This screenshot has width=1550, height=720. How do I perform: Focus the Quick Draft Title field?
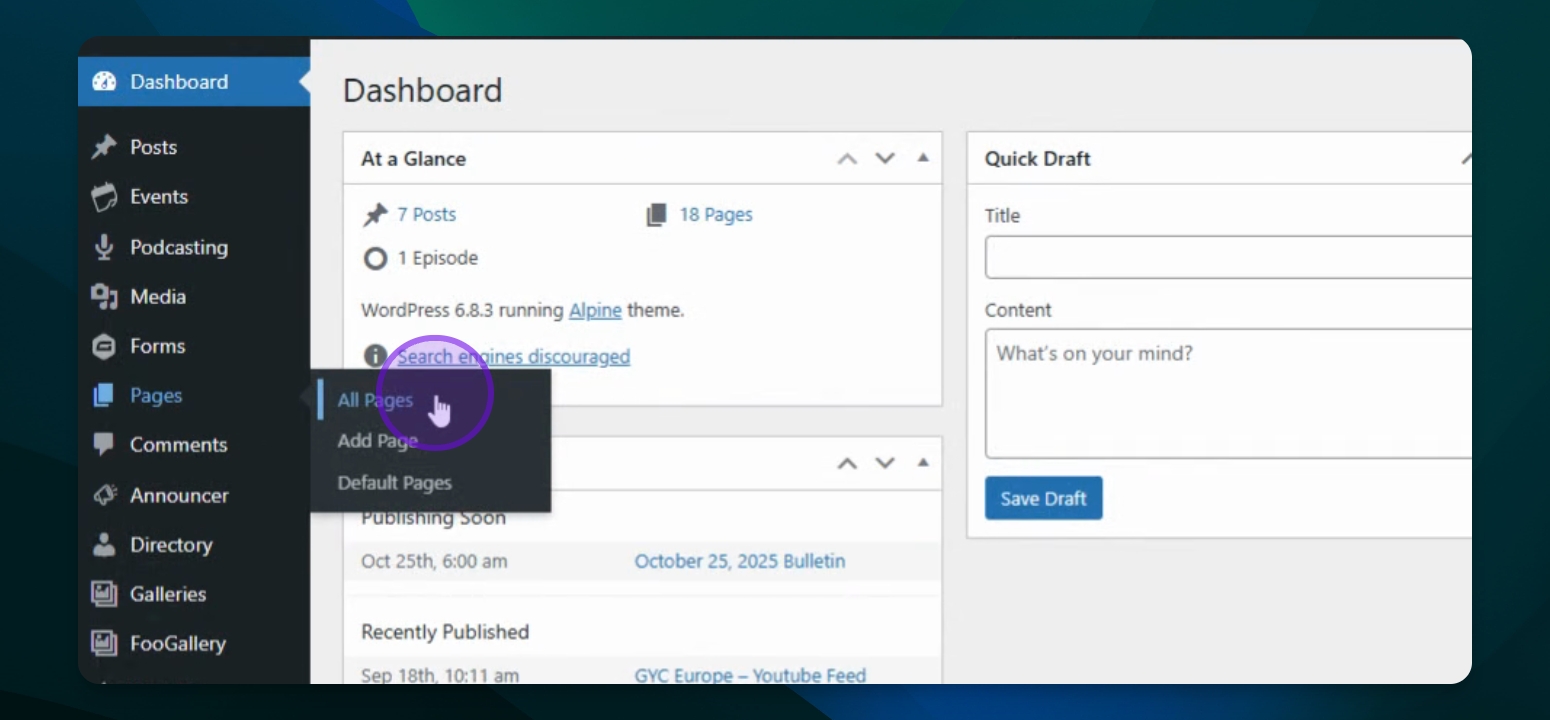(x=1228, y=257)
